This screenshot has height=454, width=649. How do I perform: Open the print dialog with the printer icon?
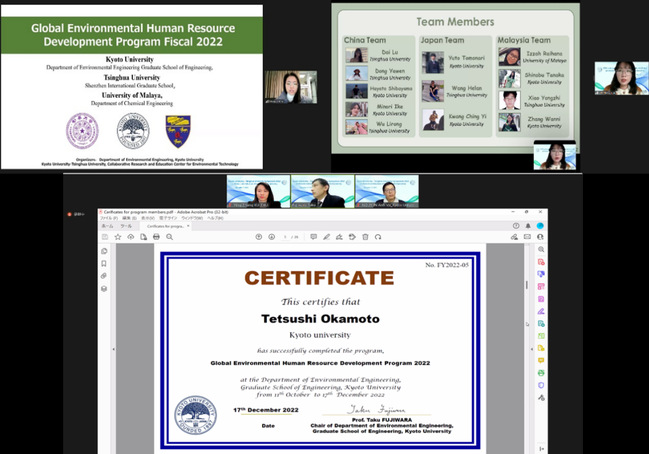(x=156, y=237)
